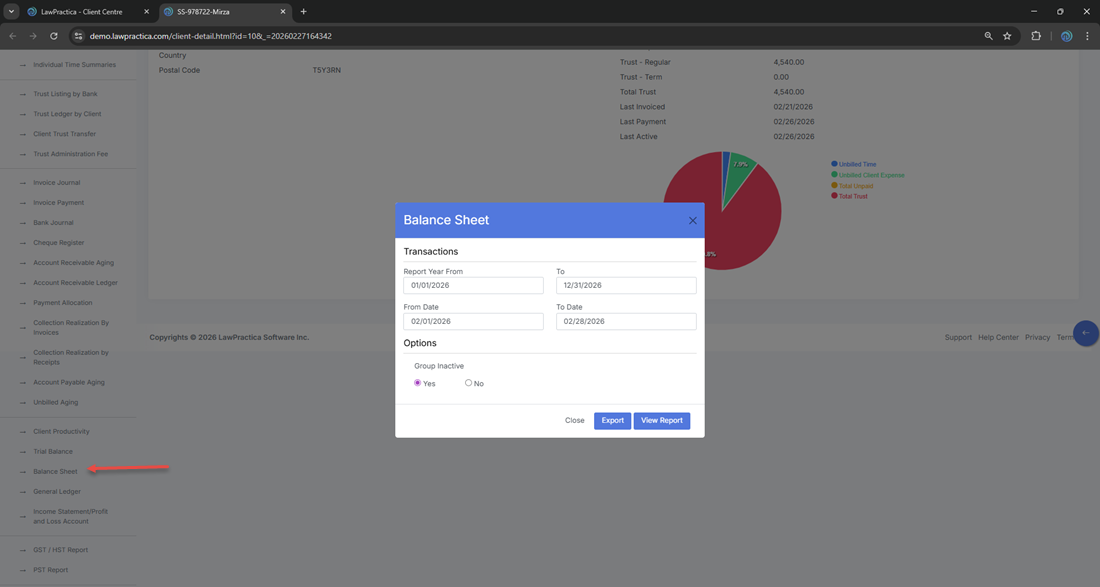Click the View Report button
Image resolution: width=1100 pixels, height=587 pixels.
click(x=661, y=421)
